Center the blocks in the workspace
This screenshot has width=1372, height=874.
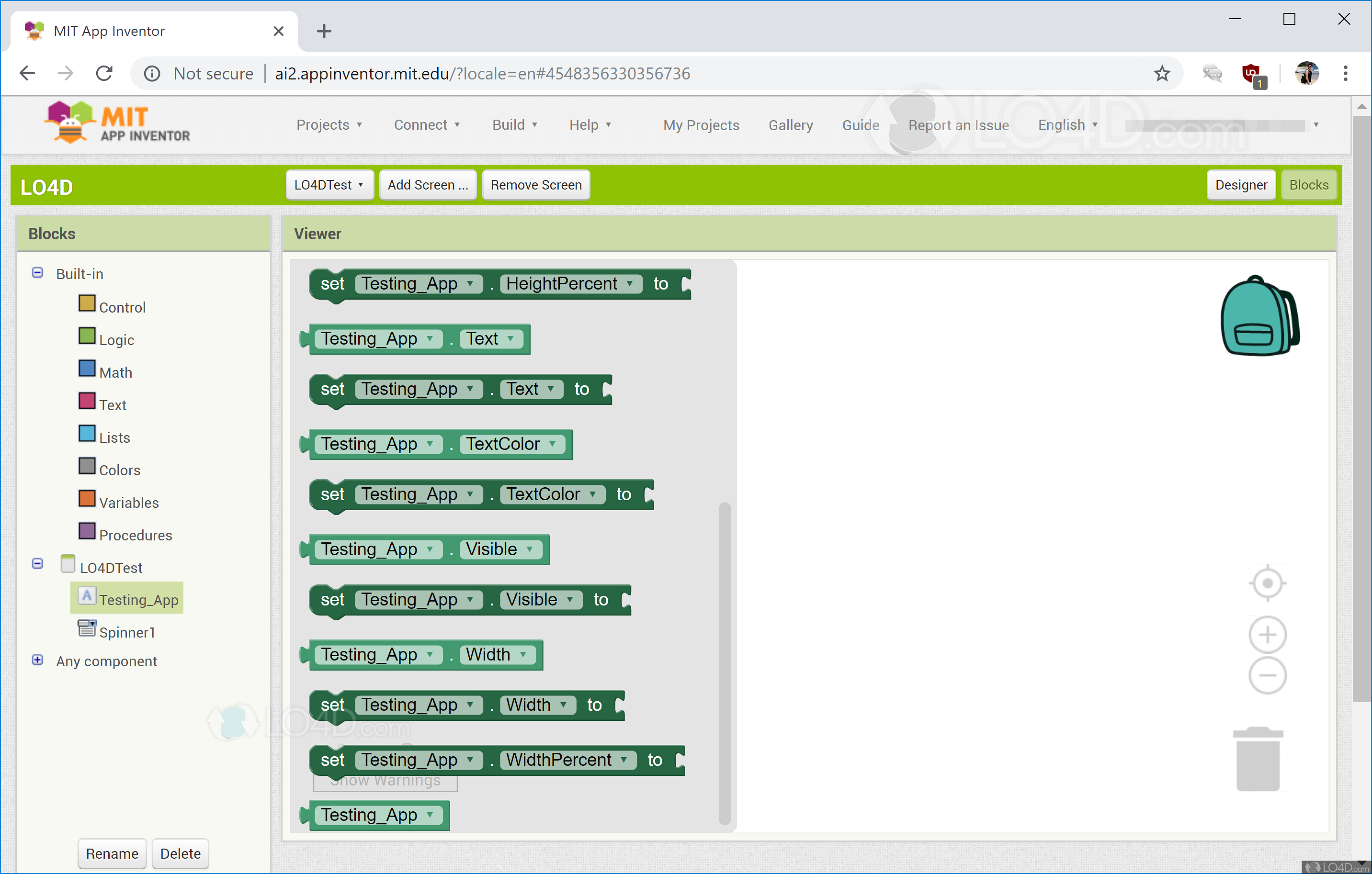click(x=1267, y=583)
